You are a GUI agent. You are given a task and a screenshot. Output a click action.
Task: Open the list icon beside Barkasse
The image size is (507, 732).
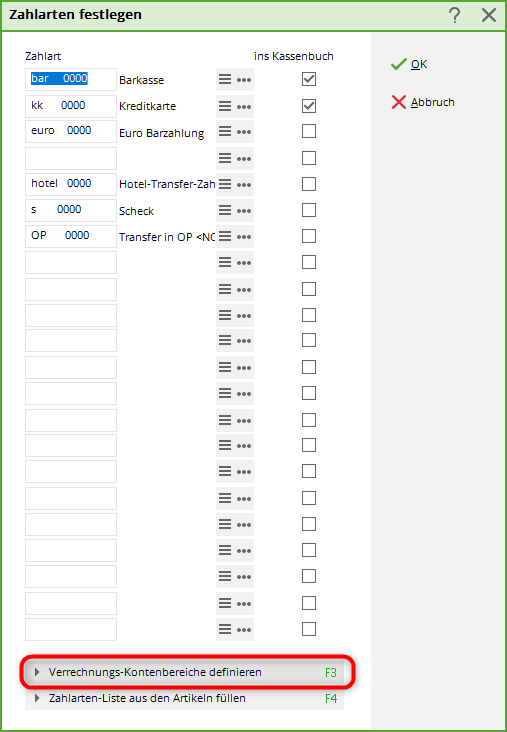pyautogui.click(x=225, y=79)
